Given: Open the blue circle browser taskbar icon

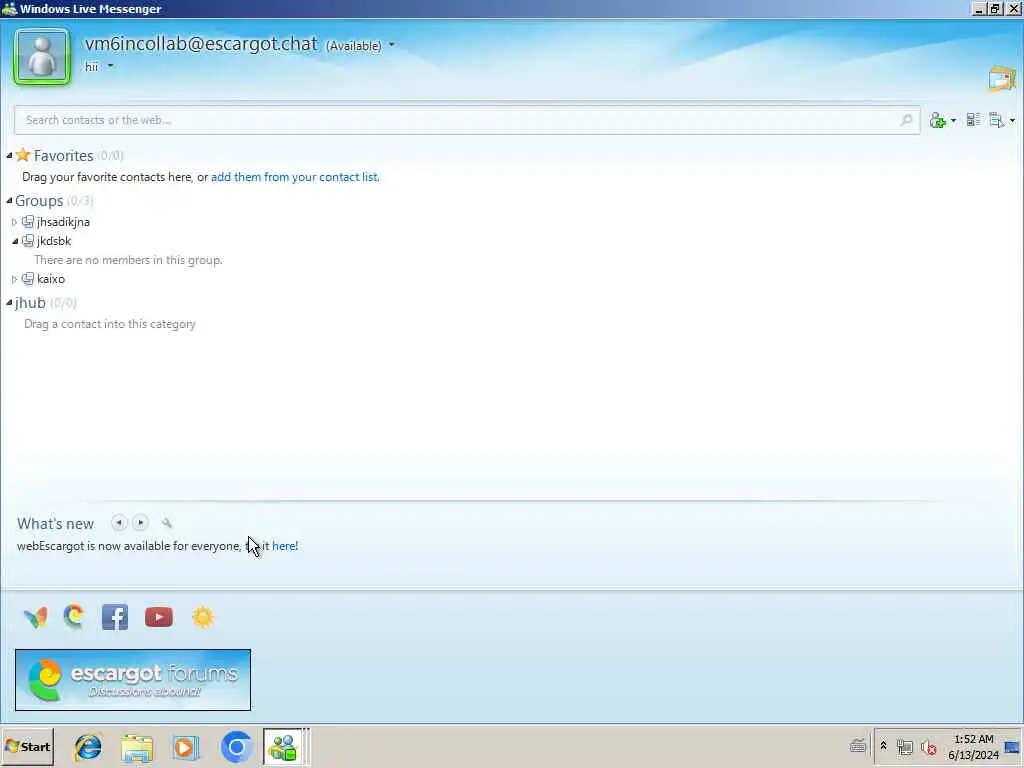Looking at the screenshot, I should (x=236, y=747).
